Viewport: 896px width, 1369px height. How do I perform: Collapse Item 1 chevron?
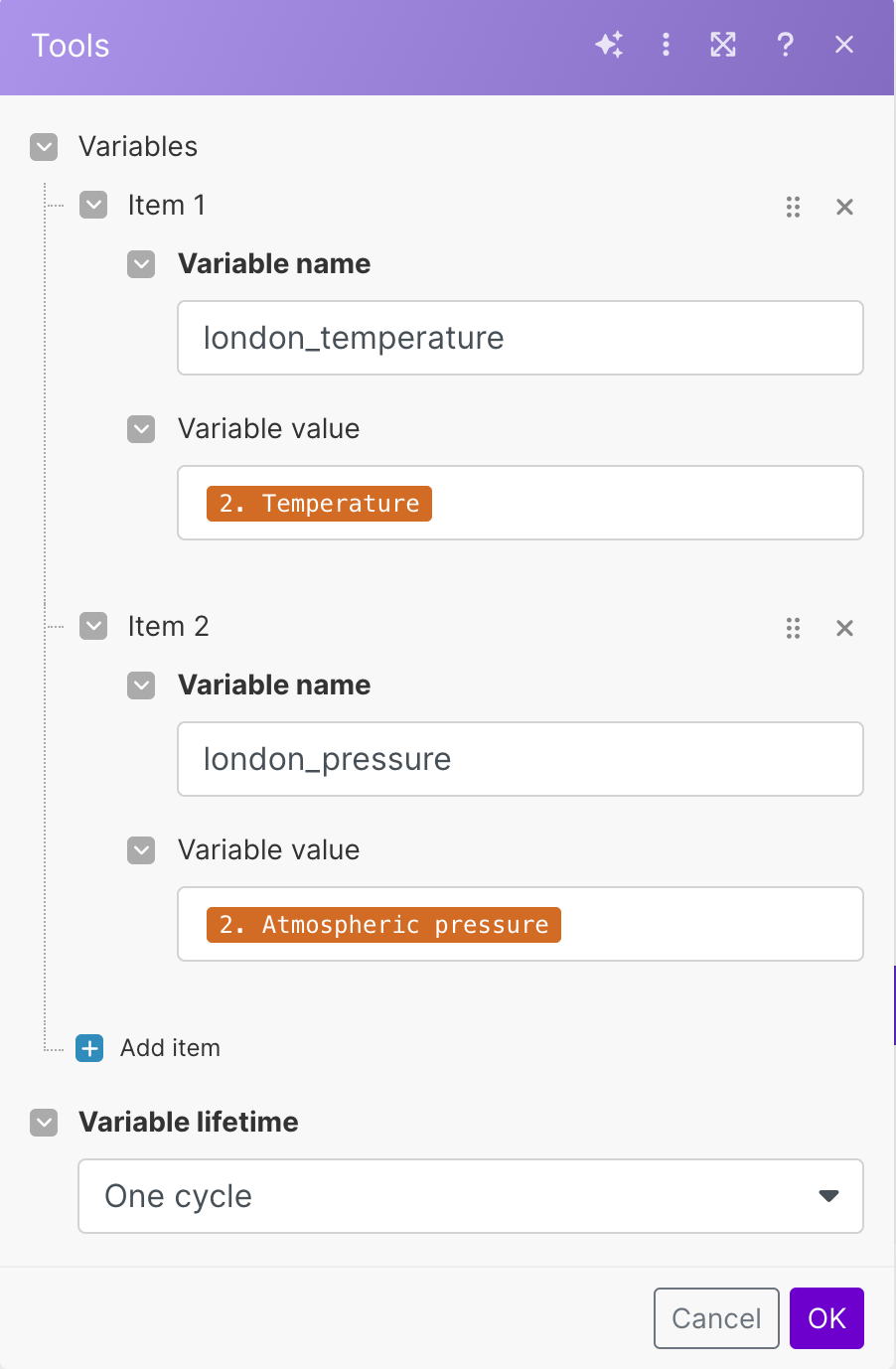(93, 205)
